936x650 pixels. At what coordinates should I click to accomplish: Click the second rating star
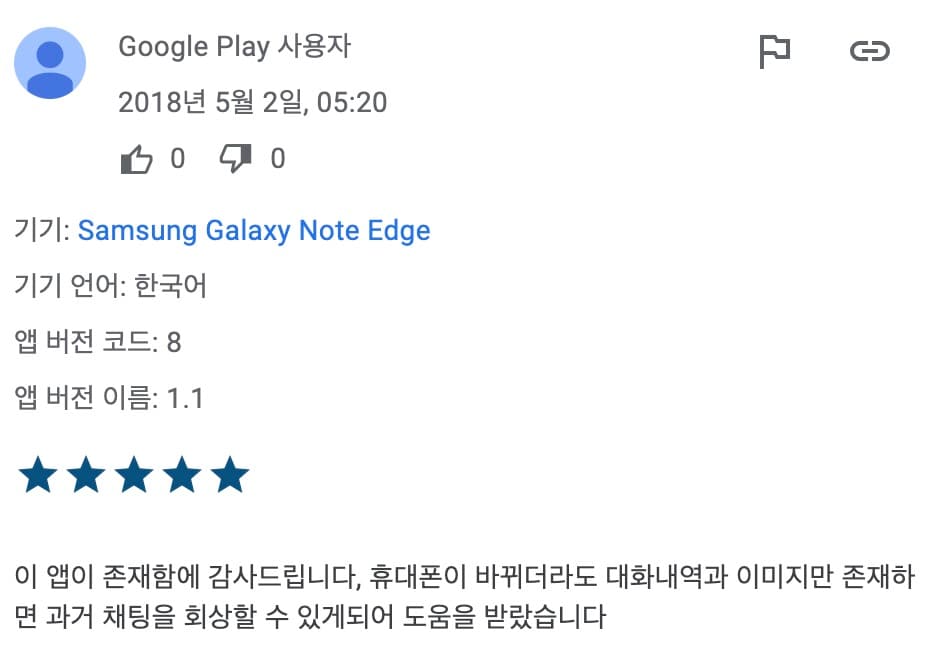pos(86,476)
